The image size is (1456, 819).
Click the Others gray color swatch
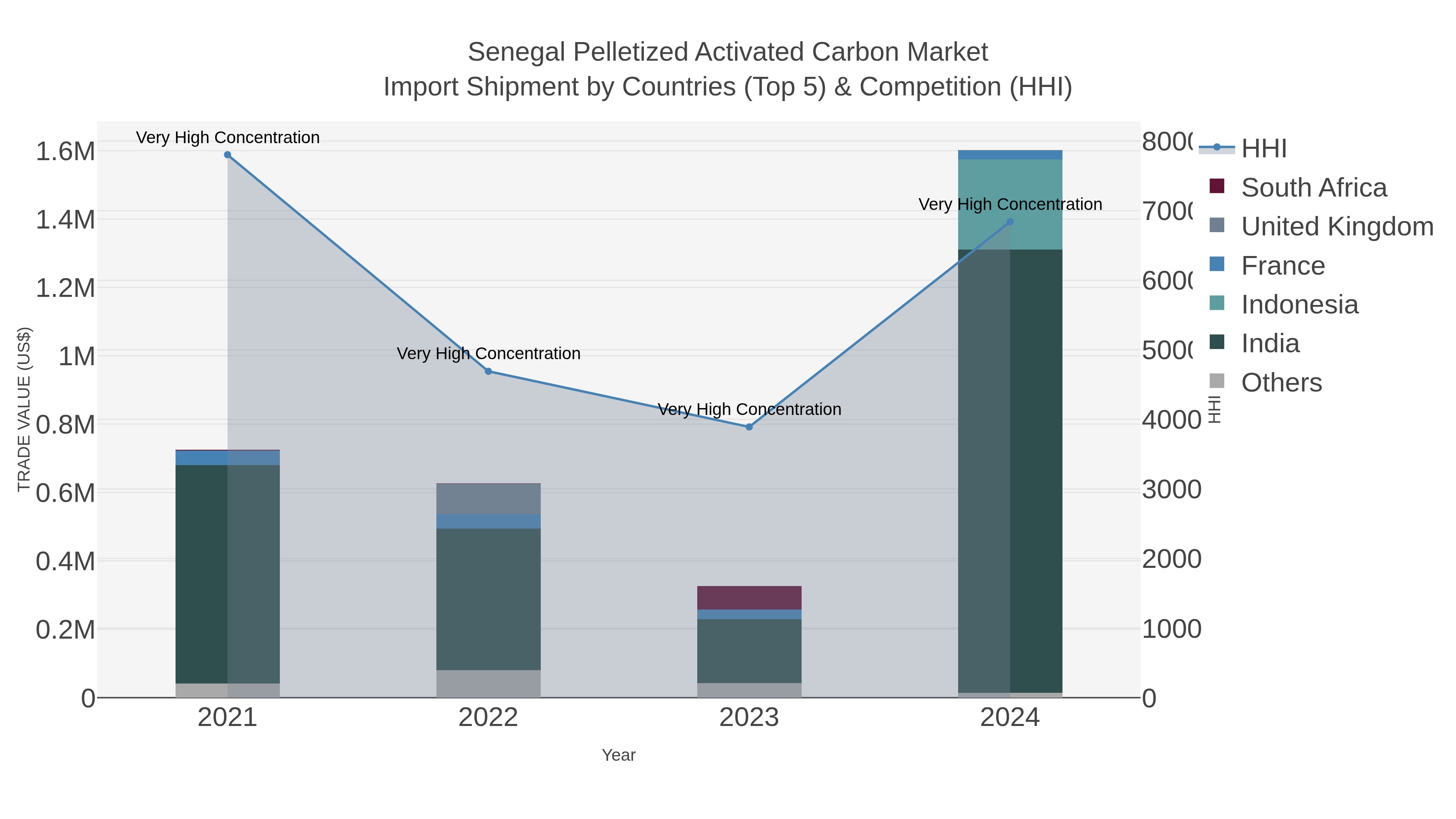tap(1217, 381)
